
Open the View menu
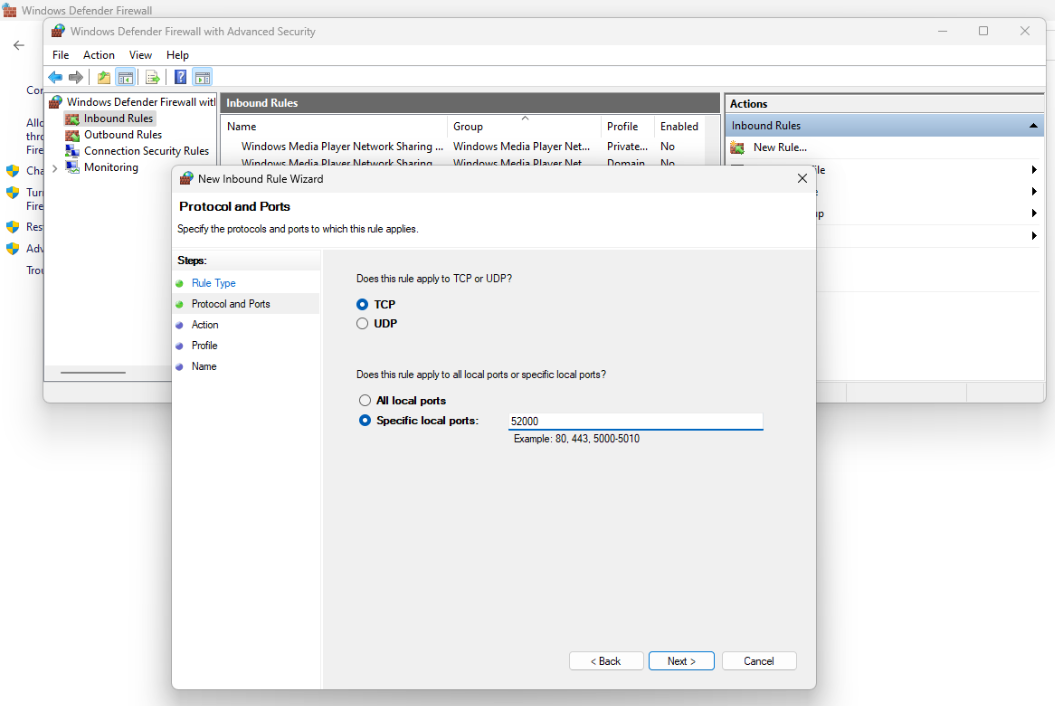[140, 55]
